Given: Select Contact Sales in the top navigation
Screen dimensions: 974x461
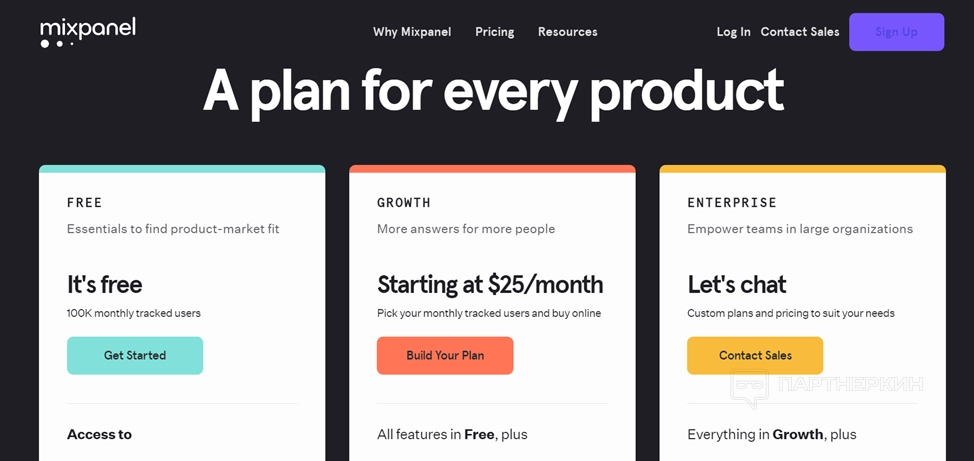Looking at the screenshot, I should coord(799,32).
